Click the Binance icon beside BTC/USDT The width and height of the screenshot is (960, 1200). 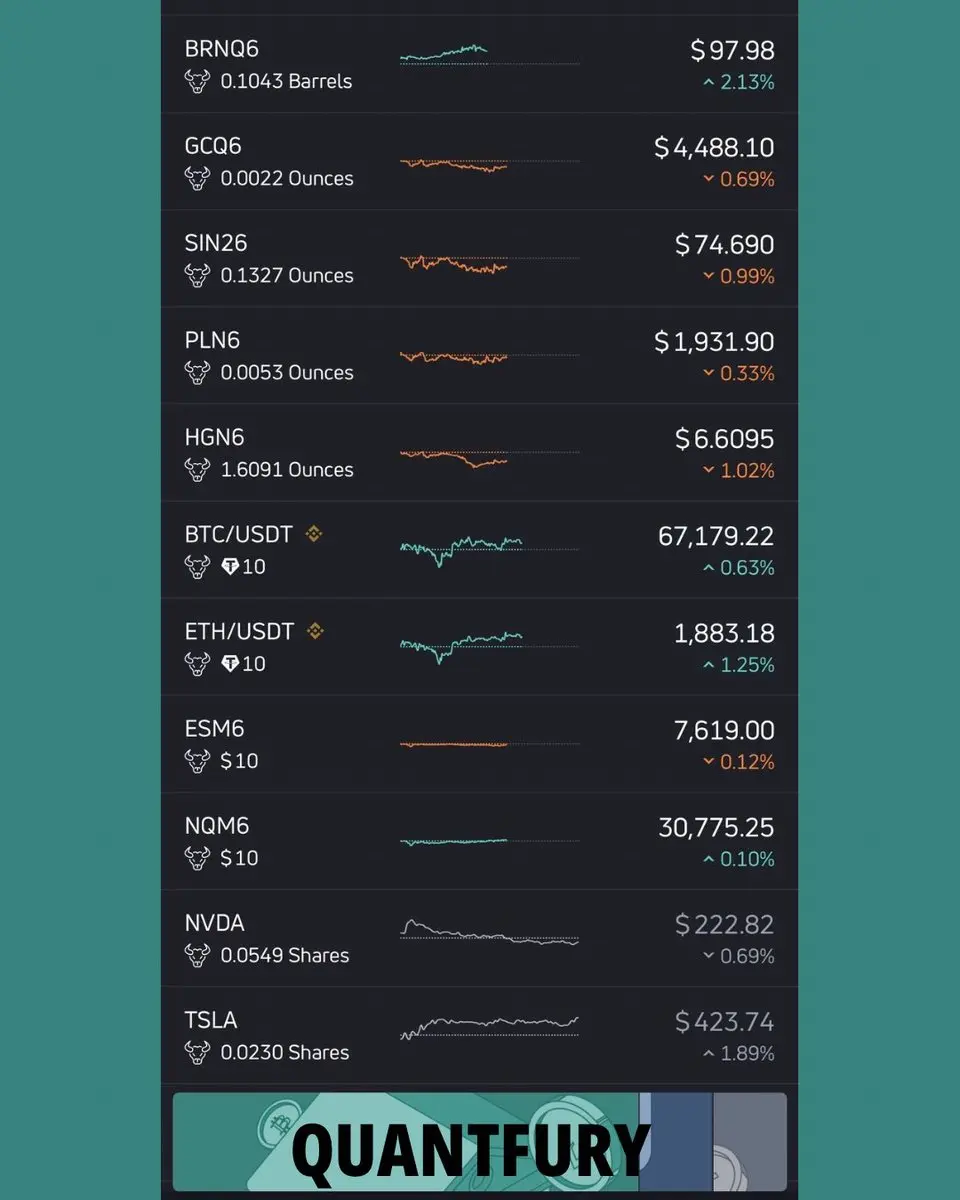pyautogui.click(x=314, y=534)
